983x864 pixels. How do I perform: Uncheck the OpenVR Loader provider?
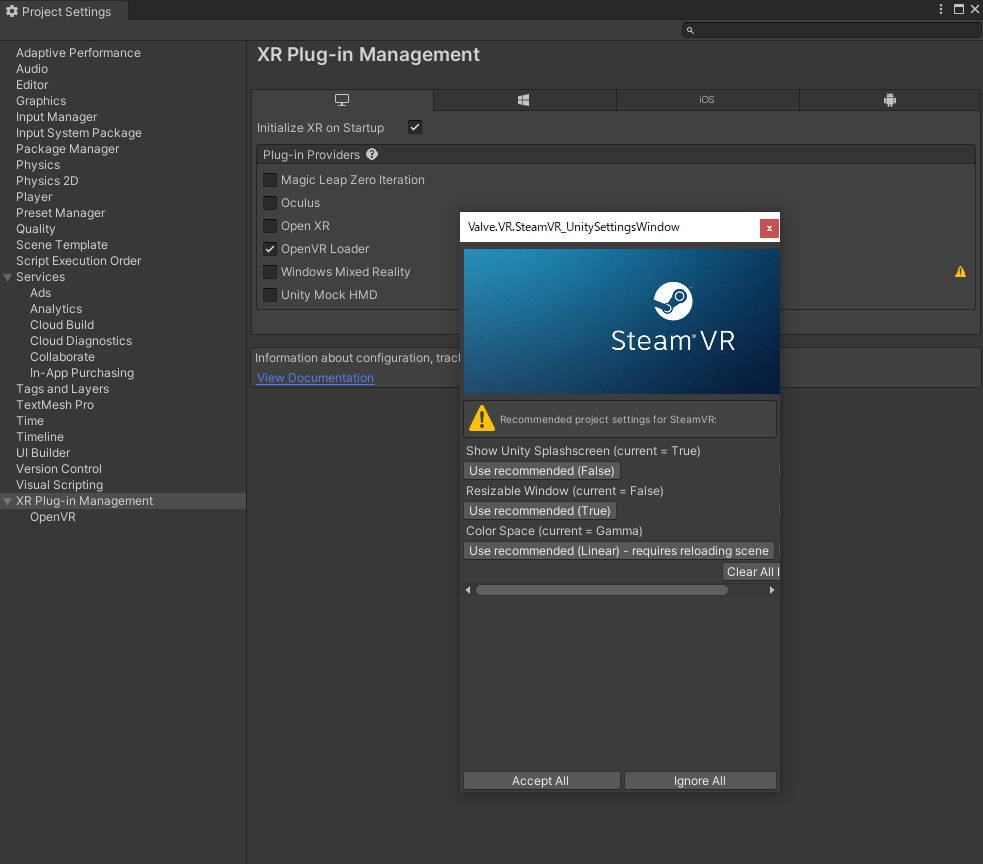tap(270, 249)
